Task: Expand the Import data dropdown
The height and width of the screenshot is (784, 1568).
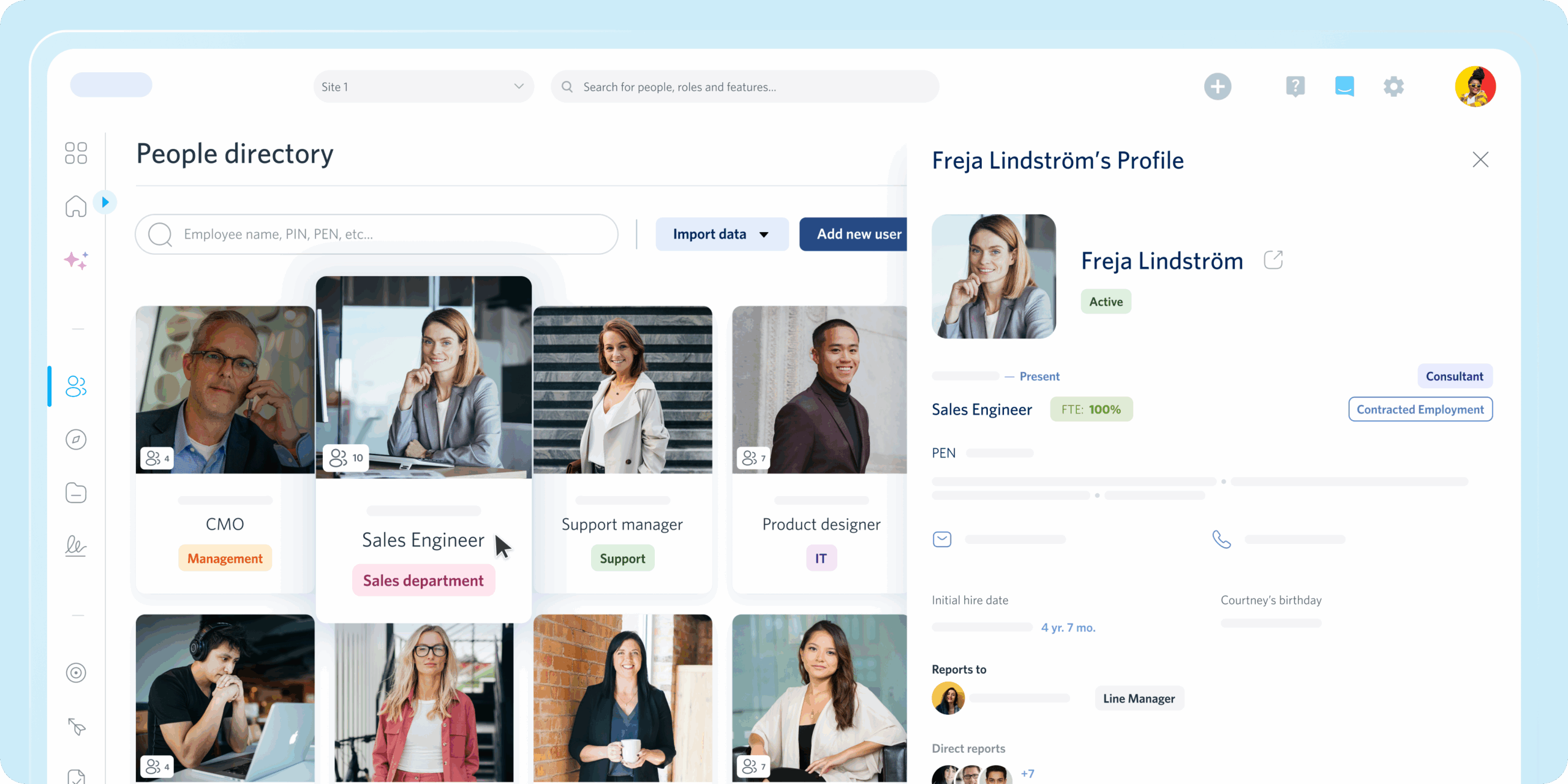Action: pos(722,235)
